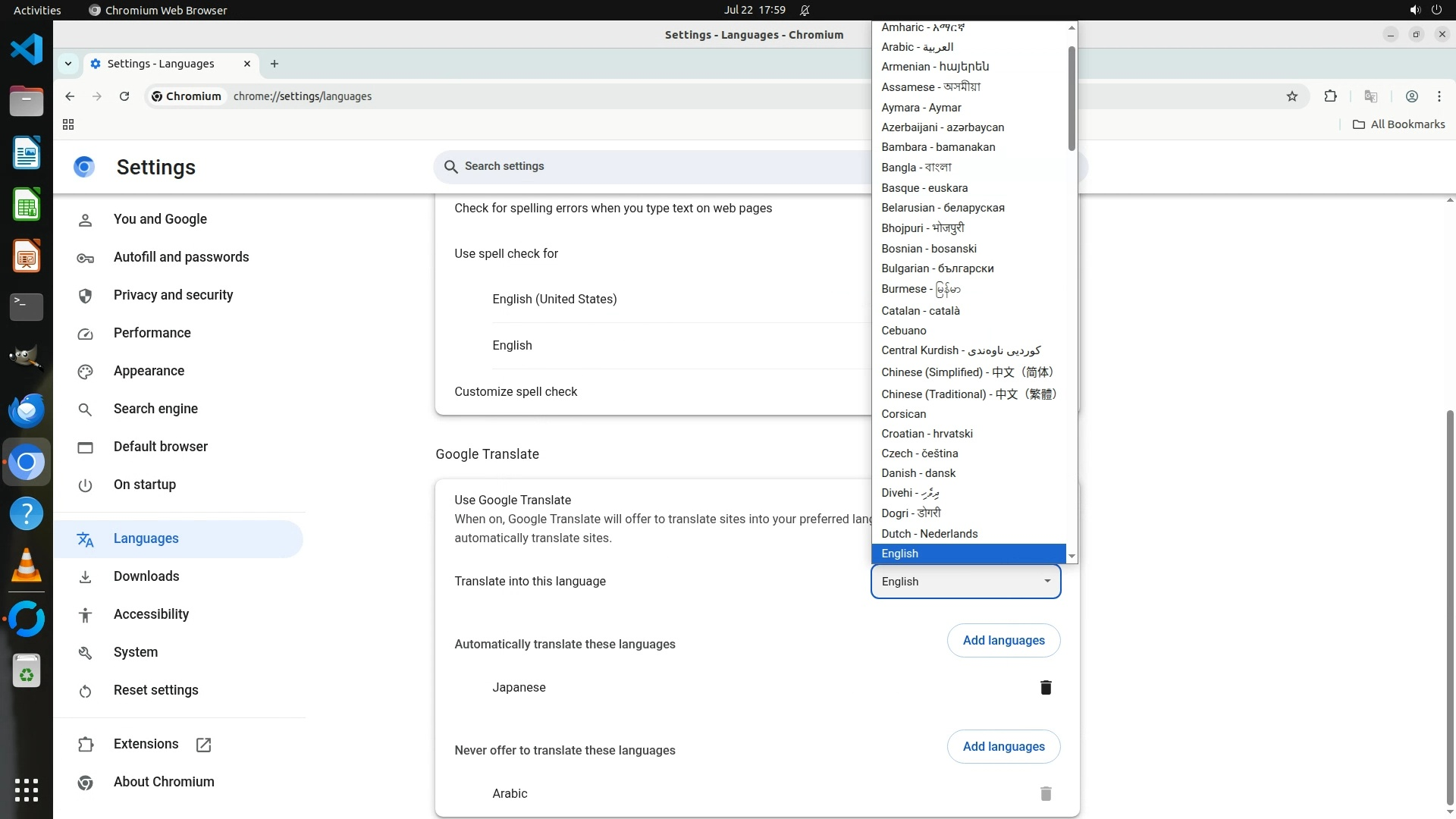Open Chromium three-dot menu
1456x819 pixels.
pos(1439,96)
